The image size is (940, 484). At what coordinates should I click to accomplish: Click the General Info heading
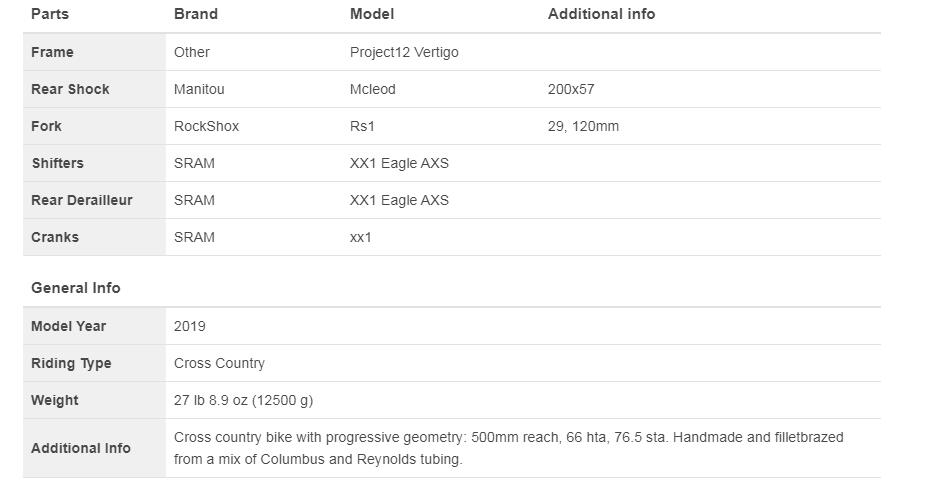(x=76, y=288)
